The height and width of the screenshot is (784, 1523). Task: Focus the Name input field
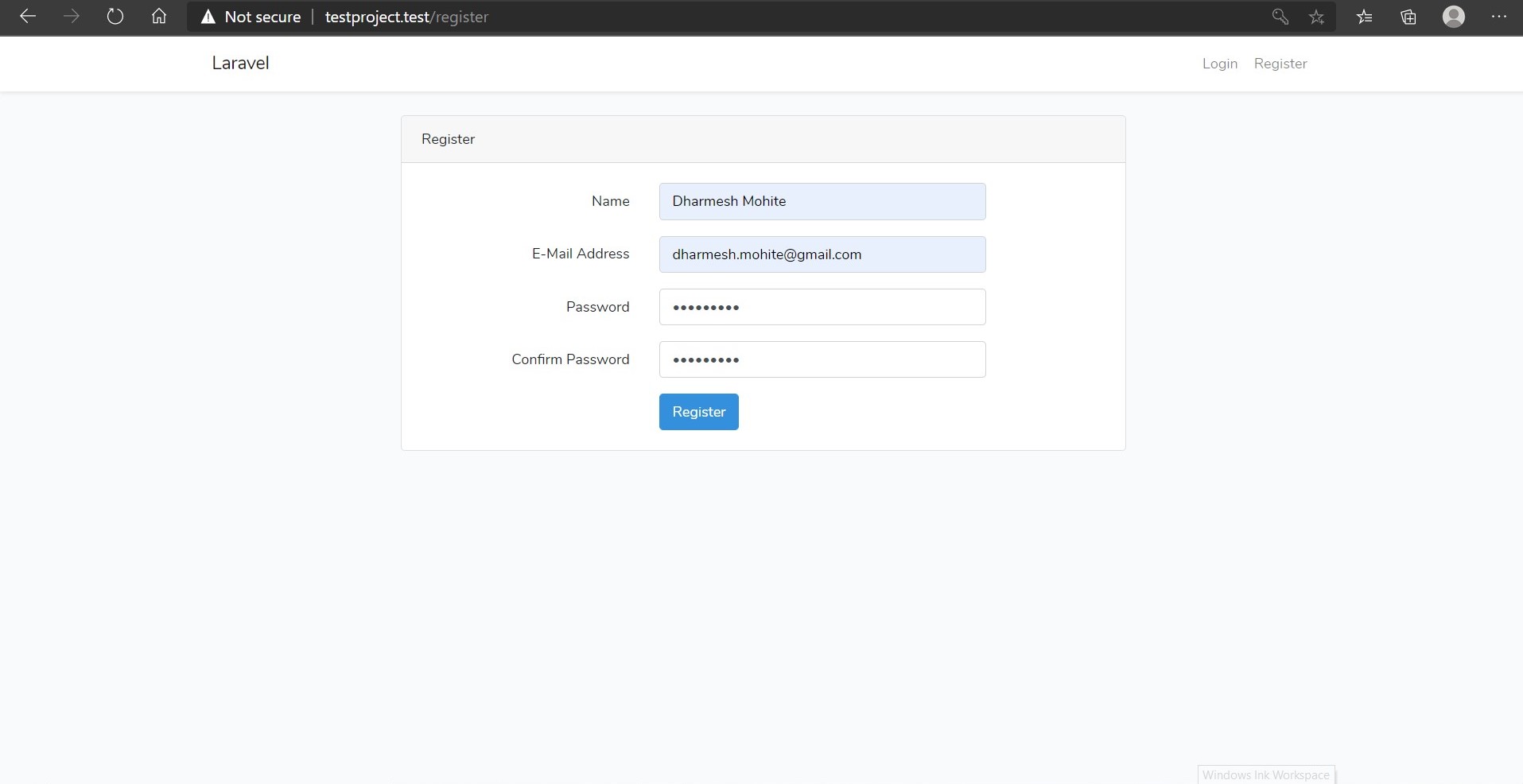(x=822, y=201)
